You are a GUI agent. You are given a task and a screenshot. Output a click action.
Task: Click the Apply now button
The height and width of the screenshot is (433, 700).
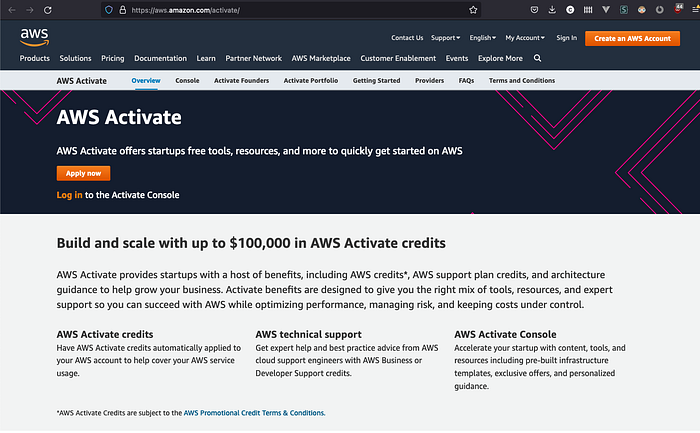(x=83, y=173)
